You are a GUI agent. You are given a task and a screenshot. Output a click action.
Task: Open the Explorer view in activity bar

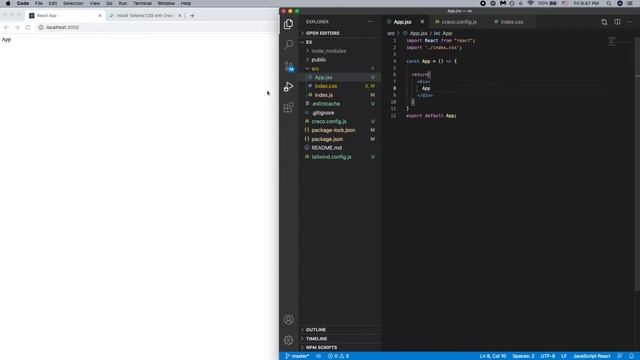(289, 24)
